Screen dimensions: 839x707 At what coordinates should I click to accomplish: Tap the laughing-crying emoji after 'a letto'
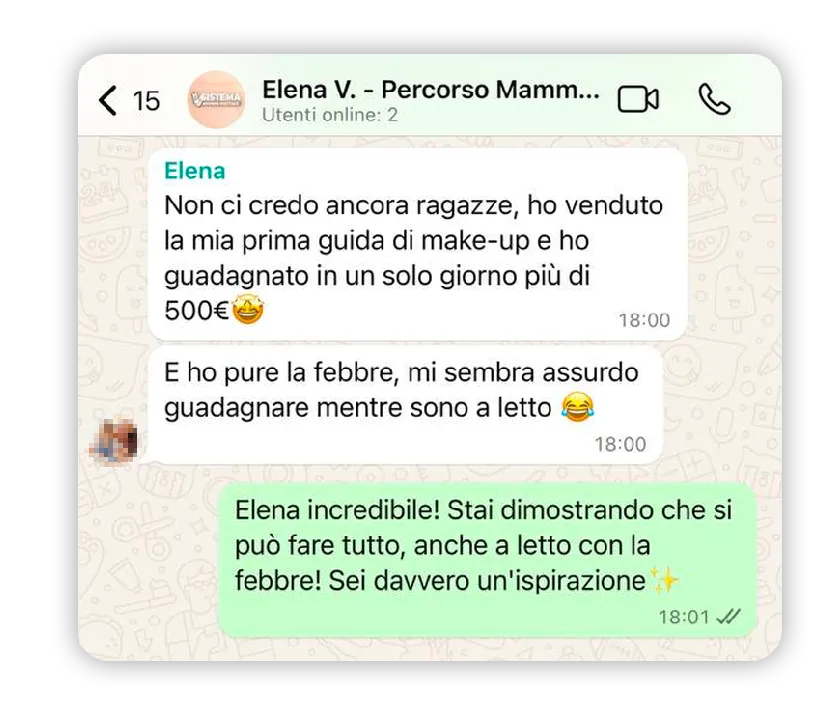click(x=578, y=406)
